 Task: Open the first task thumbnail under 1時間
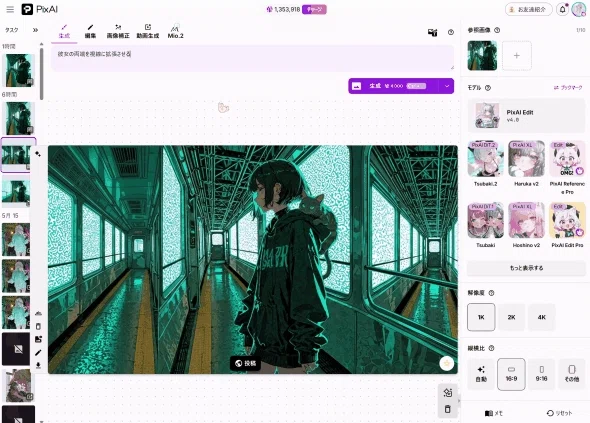18,70
